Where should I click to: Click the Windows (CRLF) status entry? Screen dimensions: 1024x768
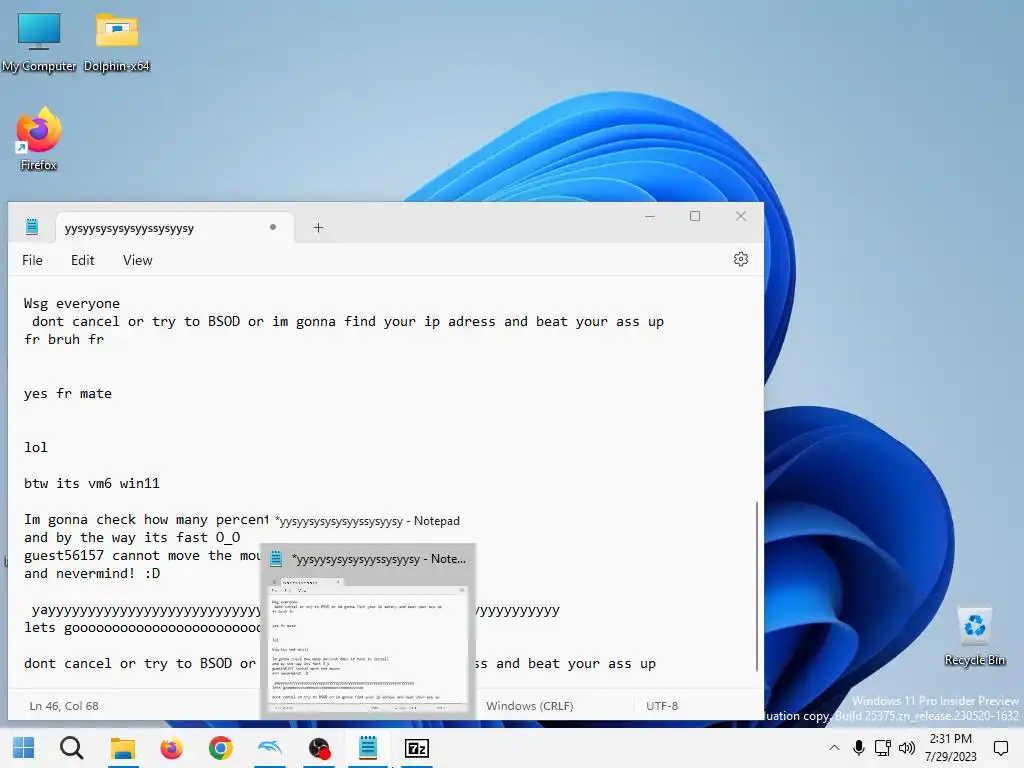pyautogui.click(x=530, y=706)
